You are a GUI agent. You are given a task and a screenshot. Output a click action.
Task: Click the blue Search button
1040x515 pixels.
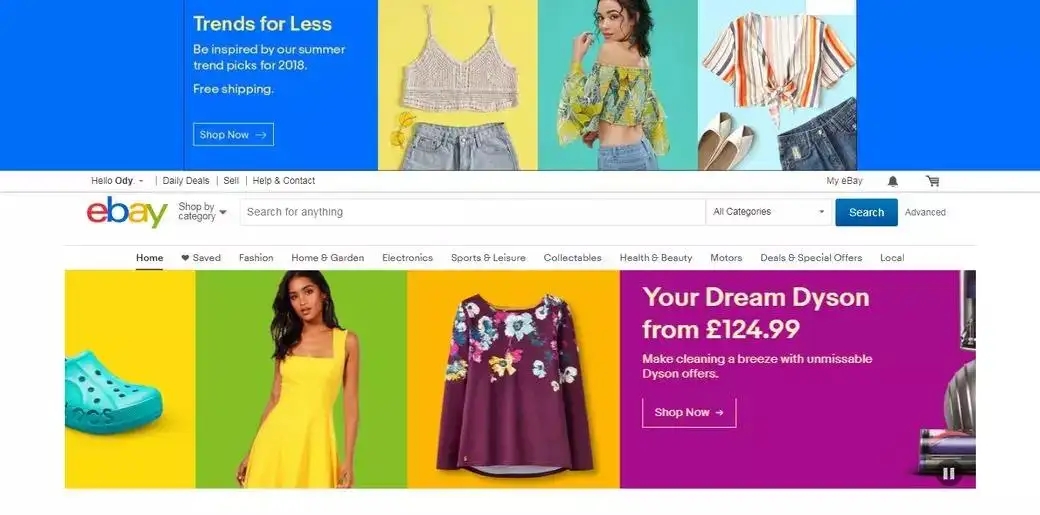click(x=866, y=212)
